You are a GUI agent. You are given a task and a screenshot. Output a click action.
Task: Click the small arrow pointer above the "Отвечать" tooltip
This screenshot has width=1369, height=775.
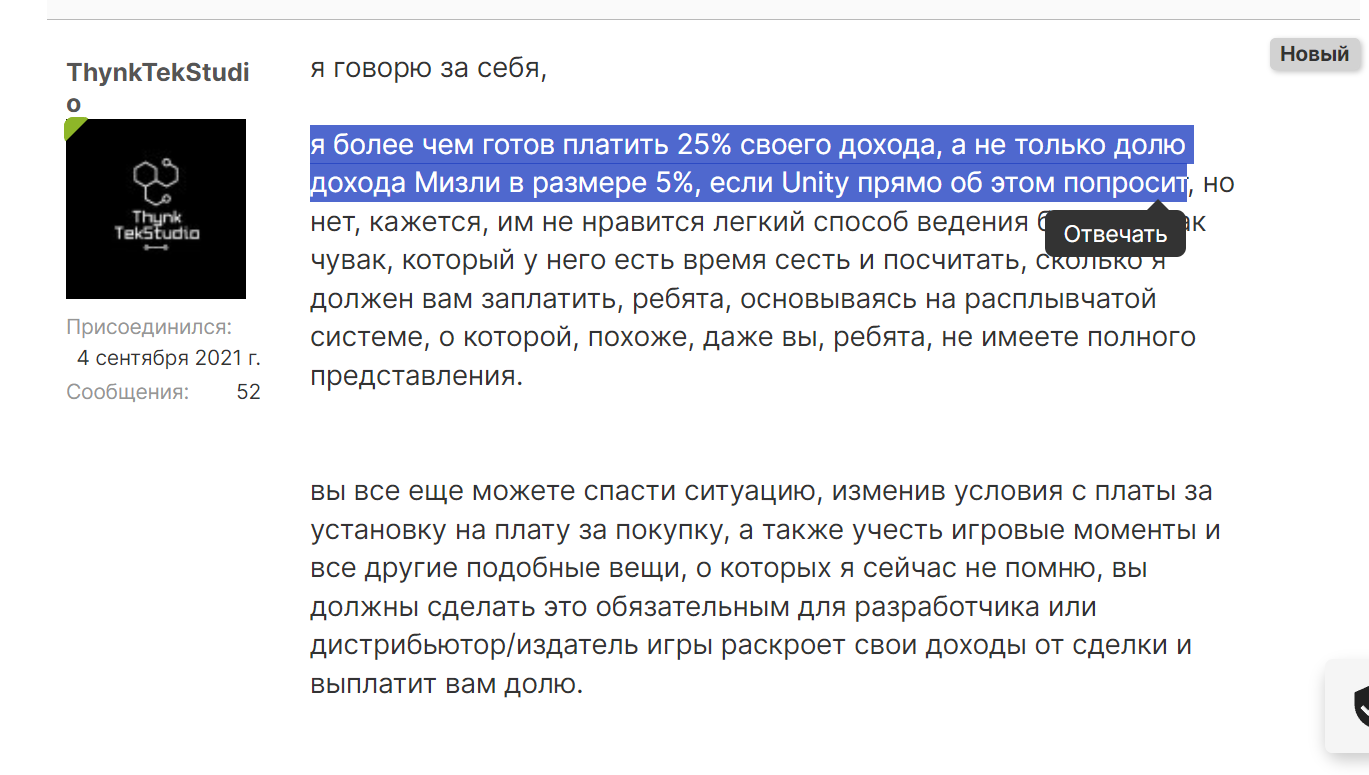point(1160,207)
